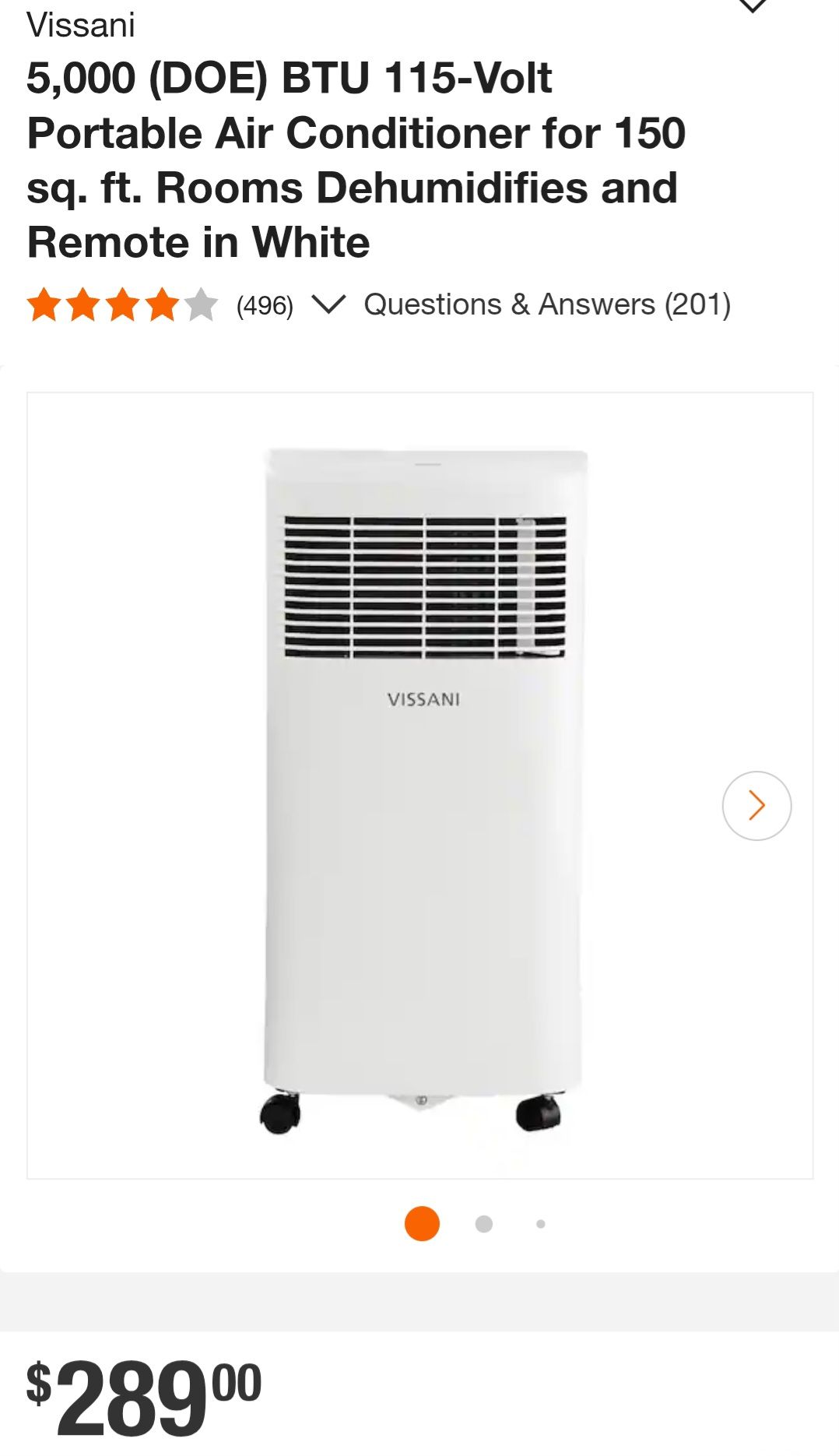The height and width of the screenshot is (1456, 839).
Task: Select the fourth orange rating star
Action: [162, 304]
